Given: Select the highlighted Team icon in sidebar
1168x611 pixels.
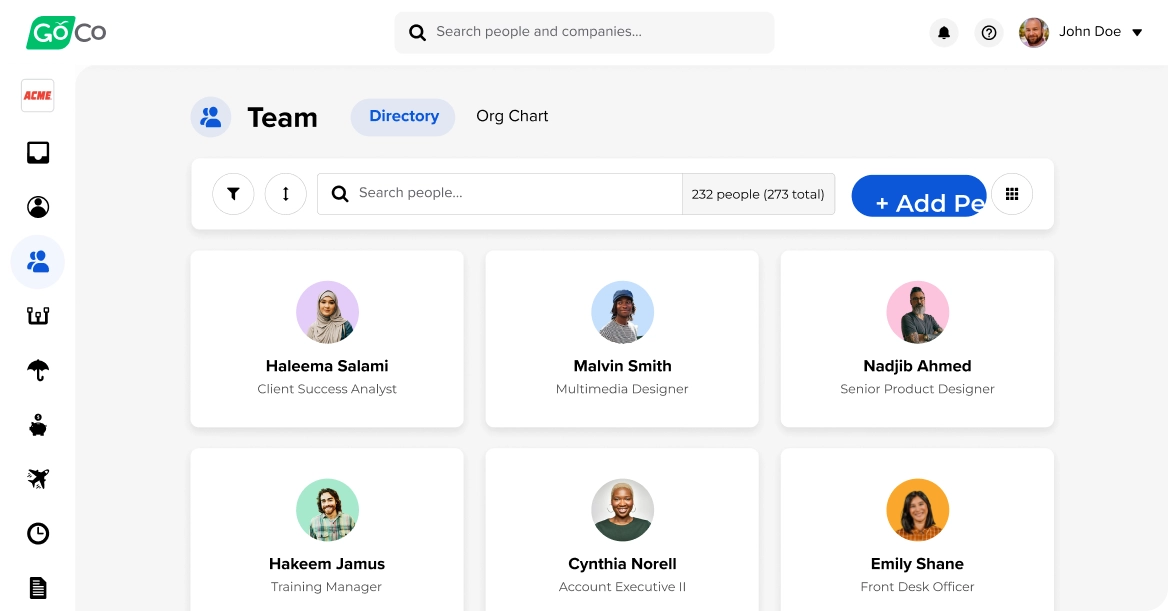Looking at the screenshot, I should 37,261.
